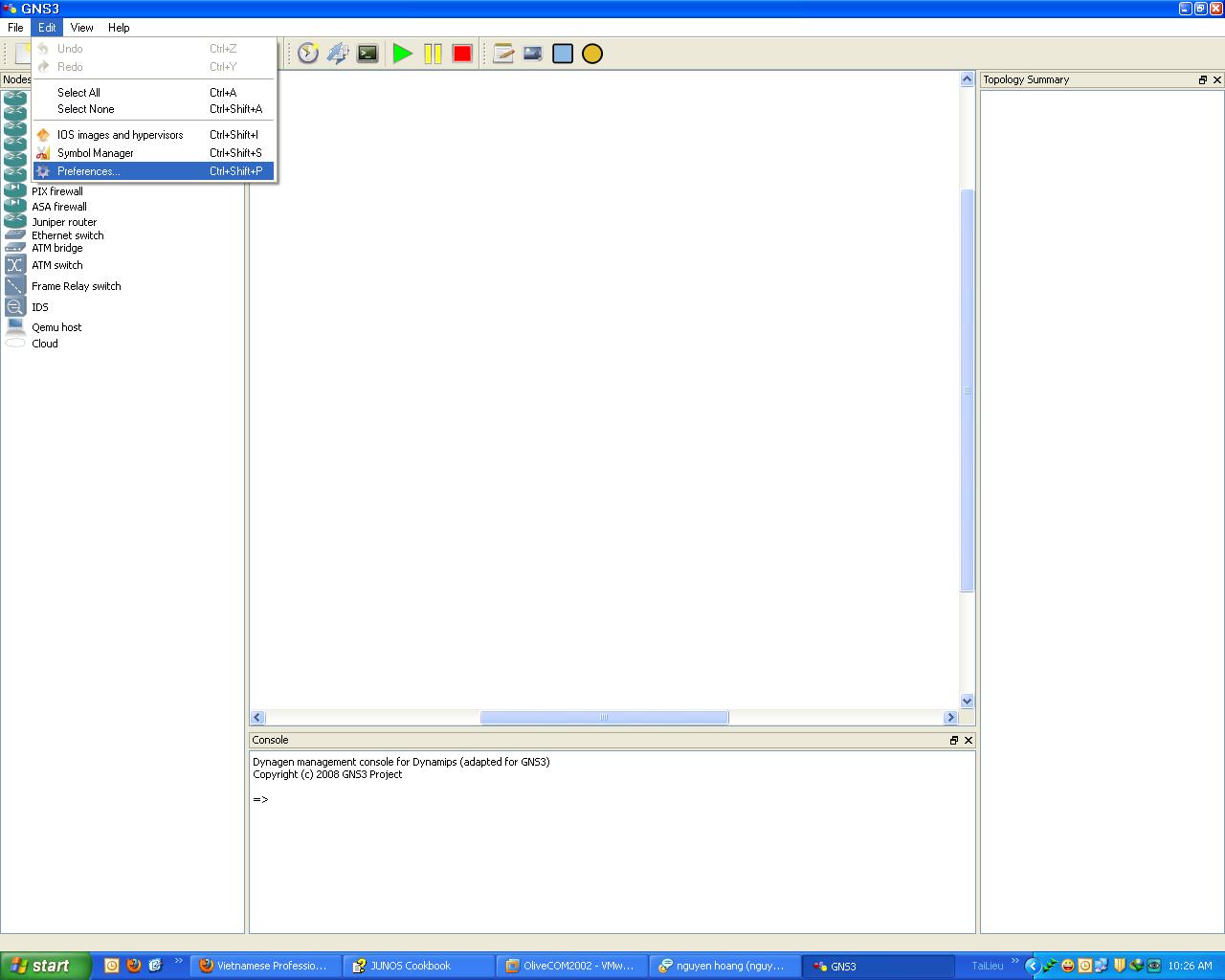Float the Topology Summary panel
The width and height of the screenshot is (1225, 980).
pyautogui.click(x=1203, y=79)
